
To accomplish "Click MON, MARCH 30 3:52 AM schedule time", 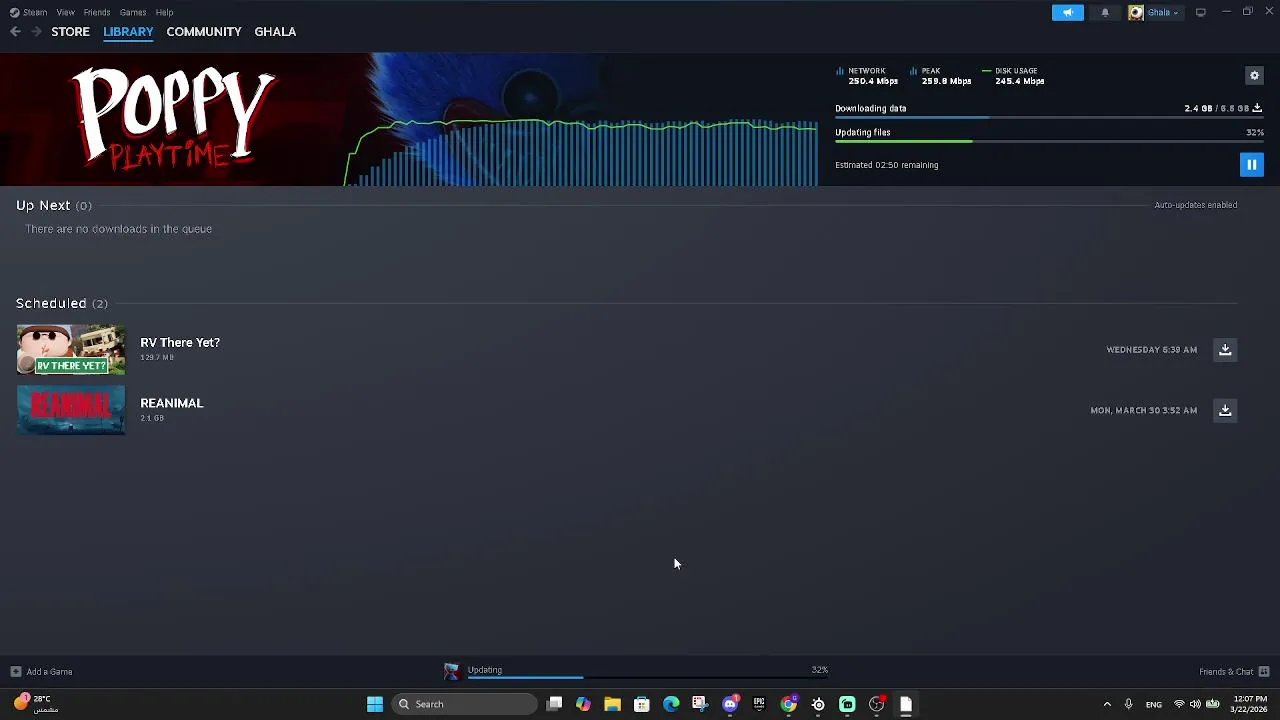I will (1143, 410).
